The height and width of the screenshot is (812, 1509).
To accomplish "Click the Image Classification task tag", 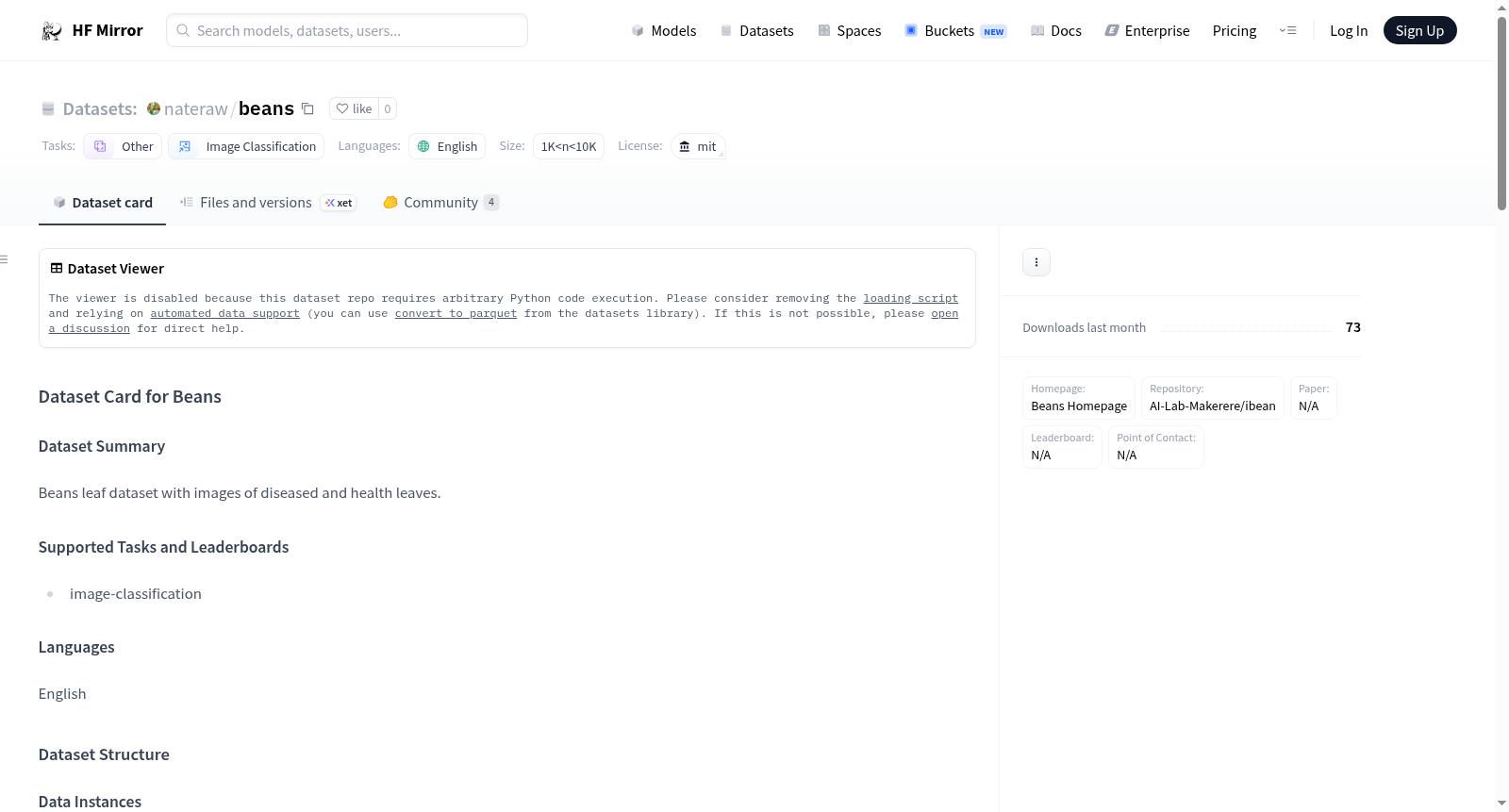I will 246,146.
